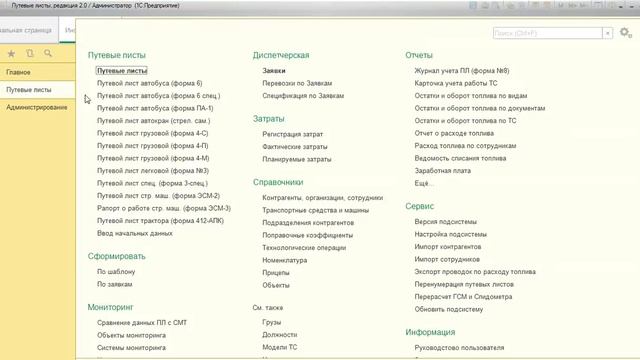
Task: Open Остатки и оборот топлива по видам
Action: click(471, 96)
